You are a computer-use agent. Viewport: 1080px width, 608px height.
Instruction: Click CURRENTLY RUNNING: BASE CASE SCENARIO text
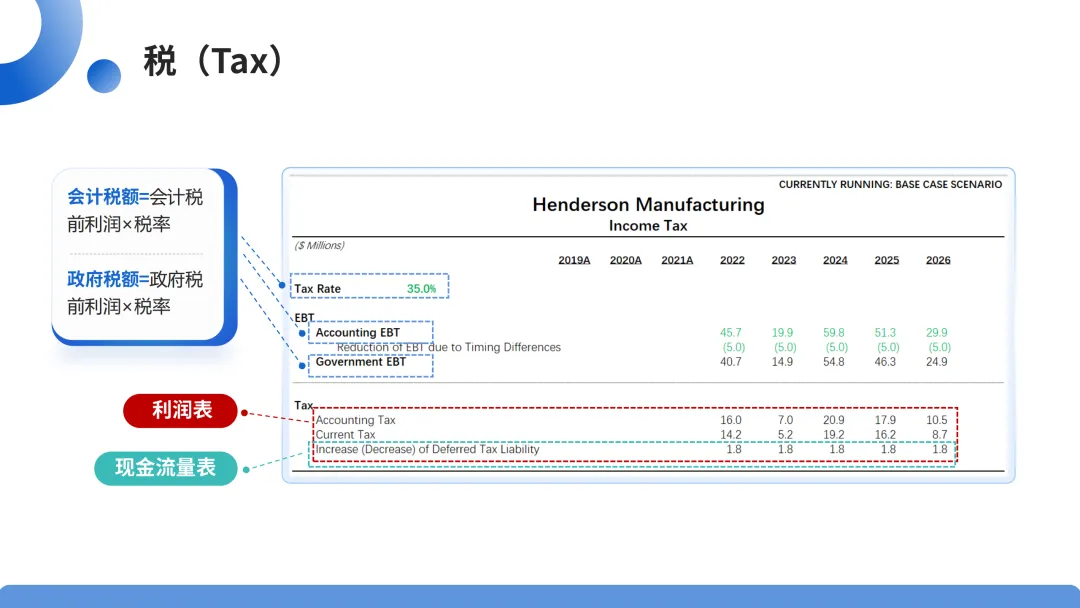click(890, 185)
